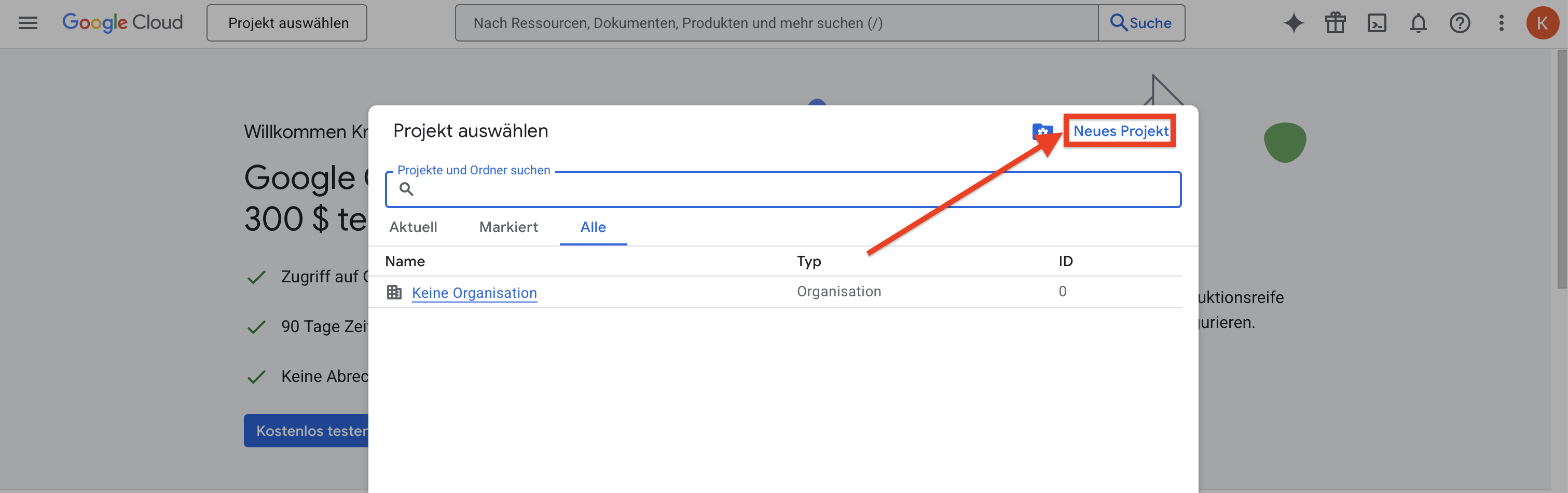
Task: Open the hamburger navigation menu
Action: (x=28, y=23)
